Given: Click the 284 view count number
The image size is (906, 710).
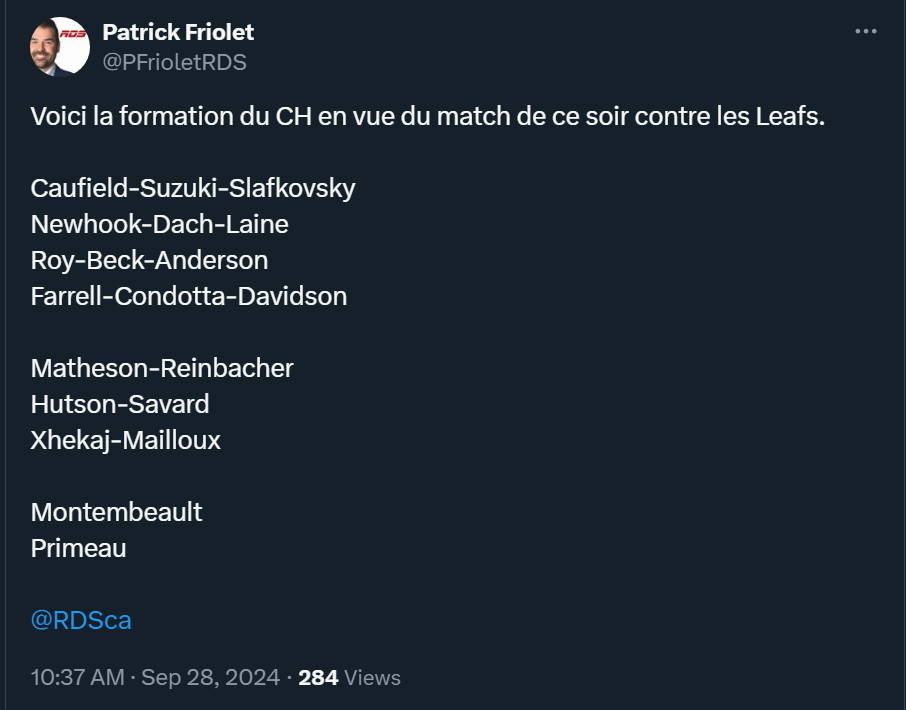Looking at the screenshot, I should 318,677.
